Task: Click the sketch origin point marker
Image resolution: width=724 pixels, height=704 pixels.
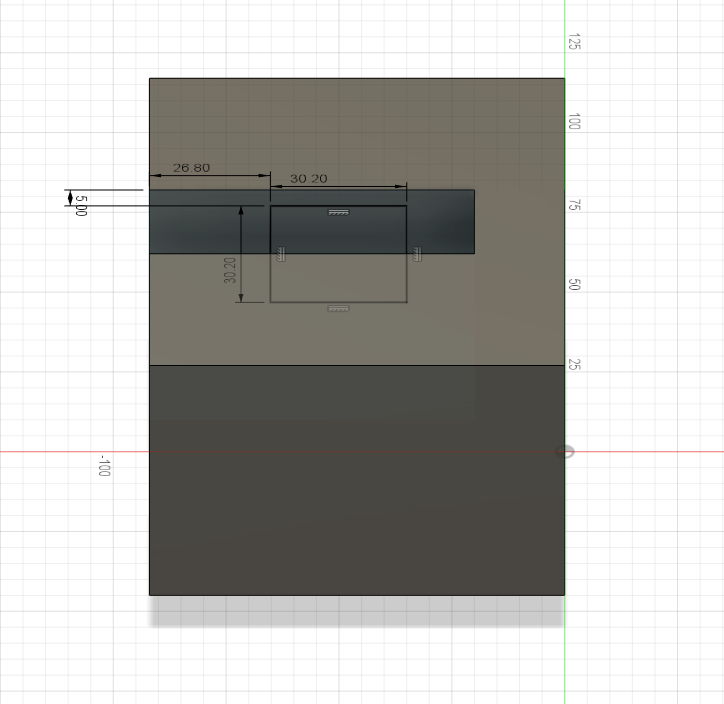Action: pyautogui.click(x=565, y=451)
